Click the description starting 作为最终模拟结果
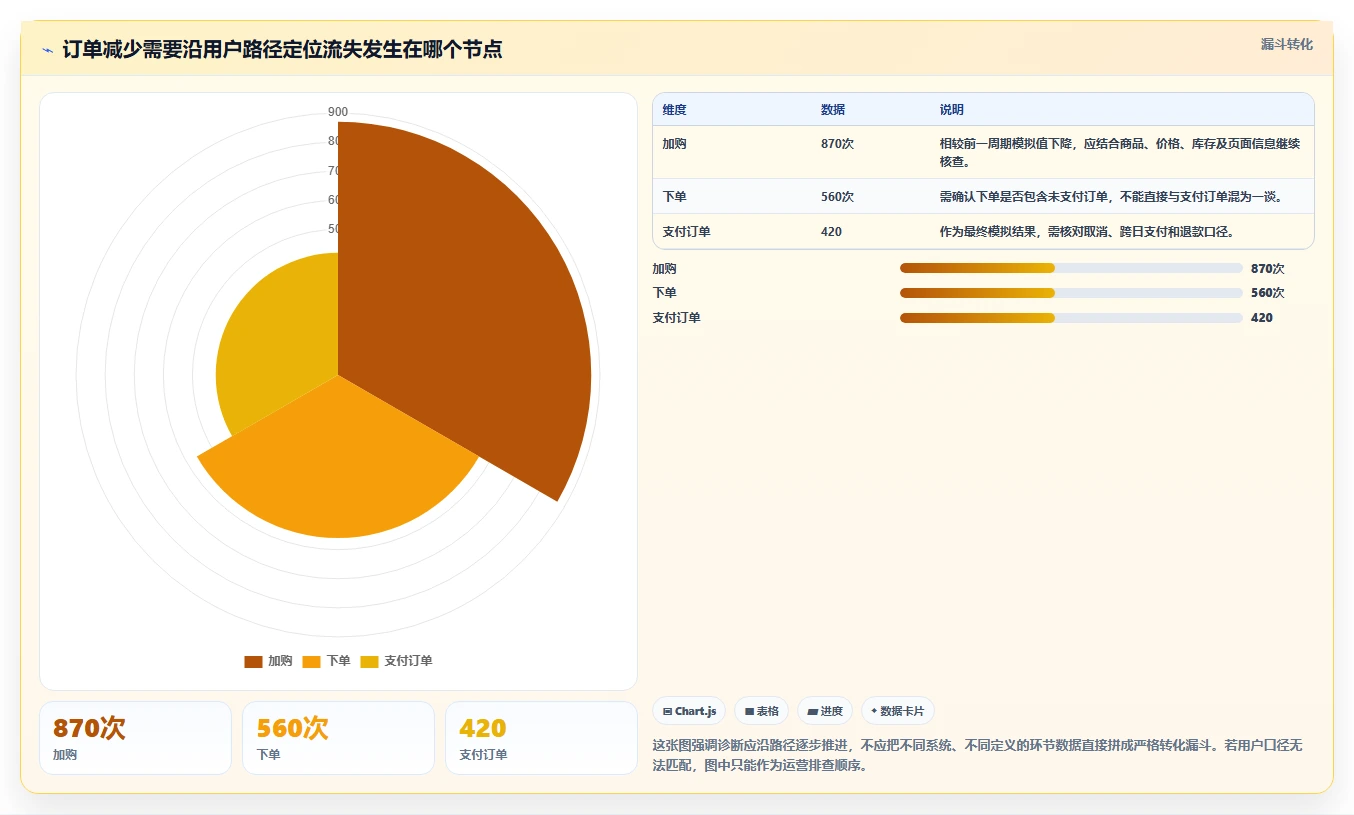This screenshot has height=815, width=1354. [1087, 232]
